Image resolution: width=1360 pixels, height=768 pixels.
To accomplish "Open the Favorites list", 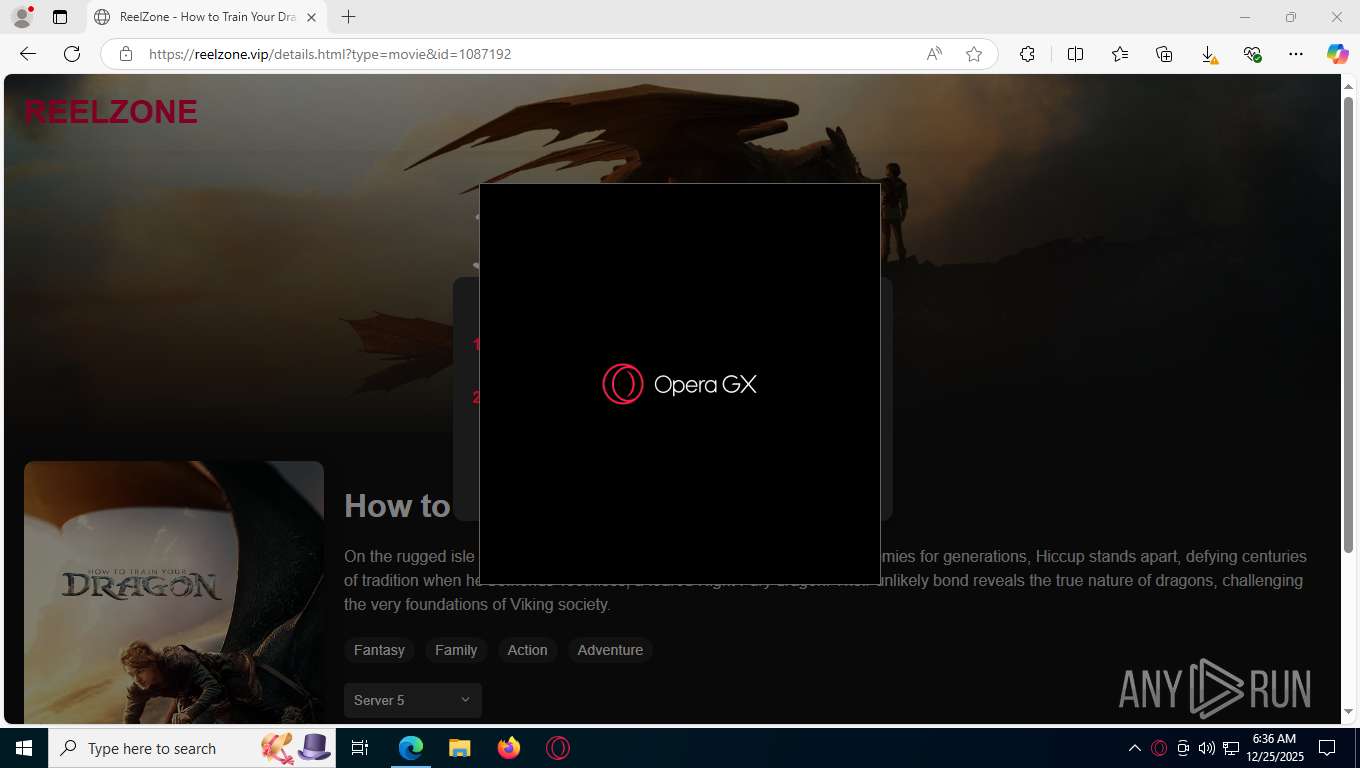I will [x=1120, y=54].
